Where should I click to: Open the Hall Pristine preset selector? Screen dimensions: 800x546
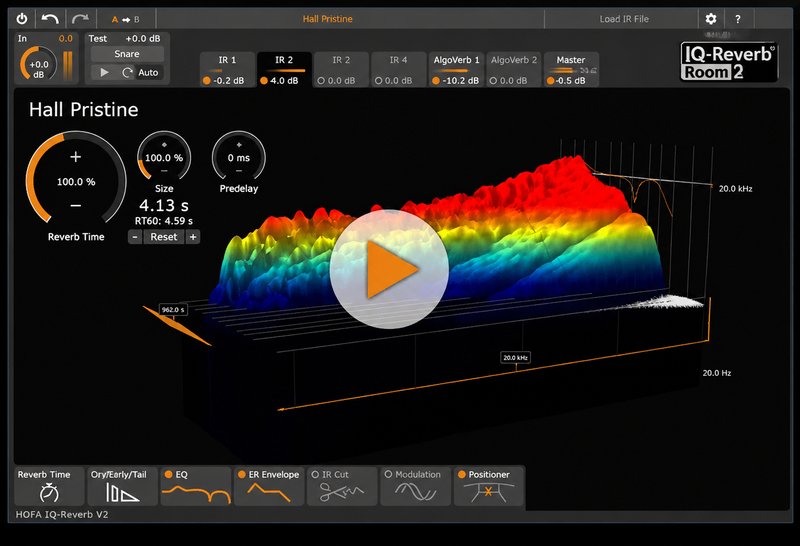[328, 19]
